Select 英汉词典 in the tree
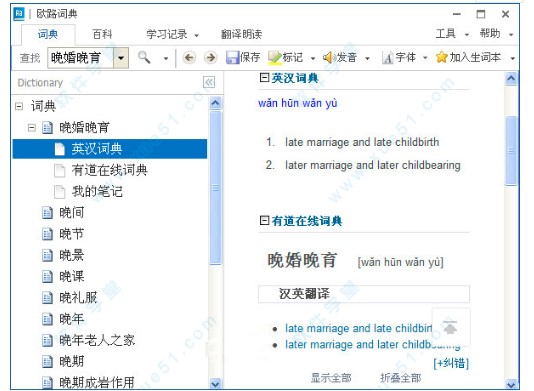The width and height of the screenshot is (534, 391). (110, 149)
